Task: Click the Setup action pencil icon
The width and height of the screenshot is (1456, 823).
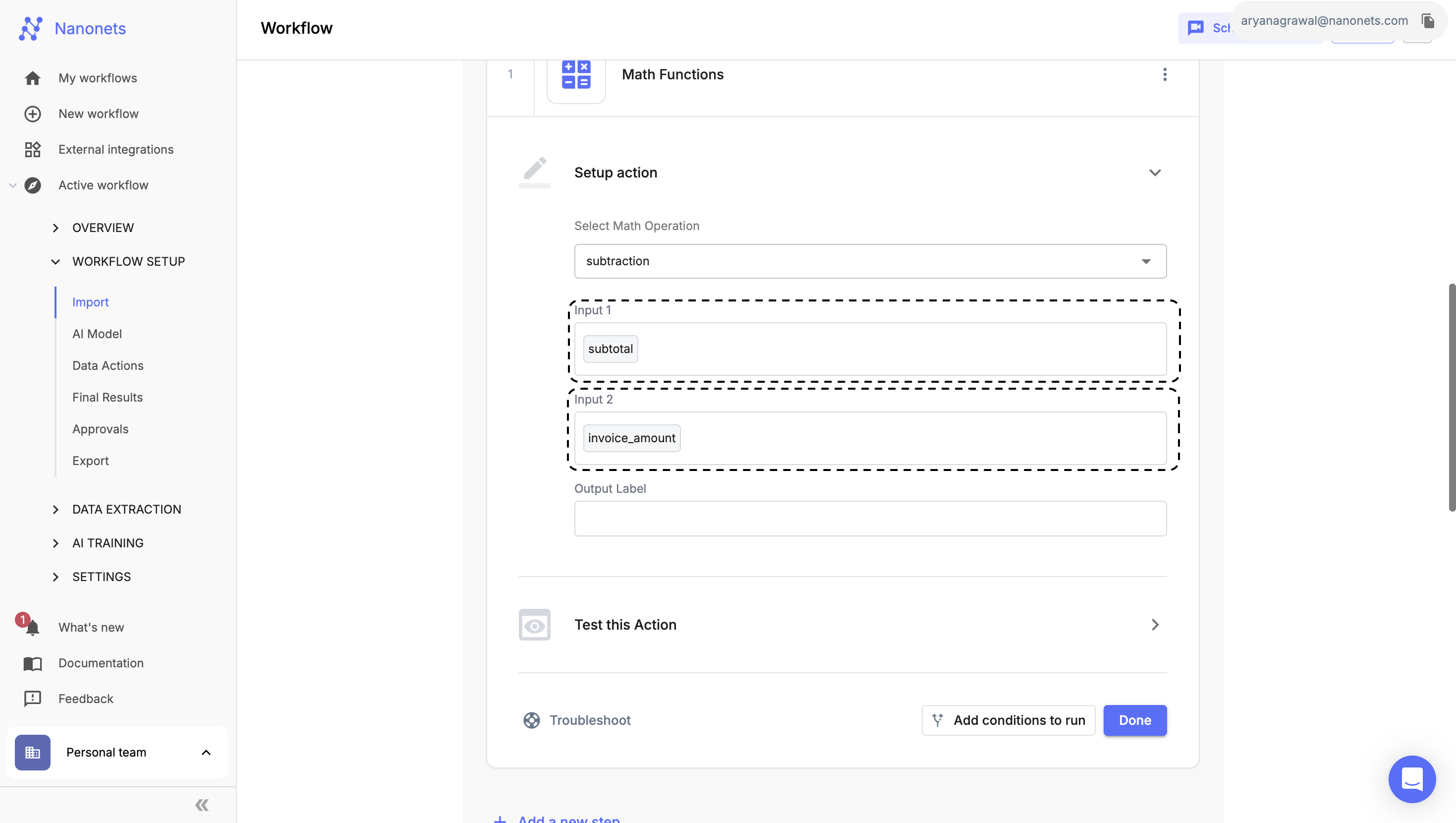Action: coord(534,172)
